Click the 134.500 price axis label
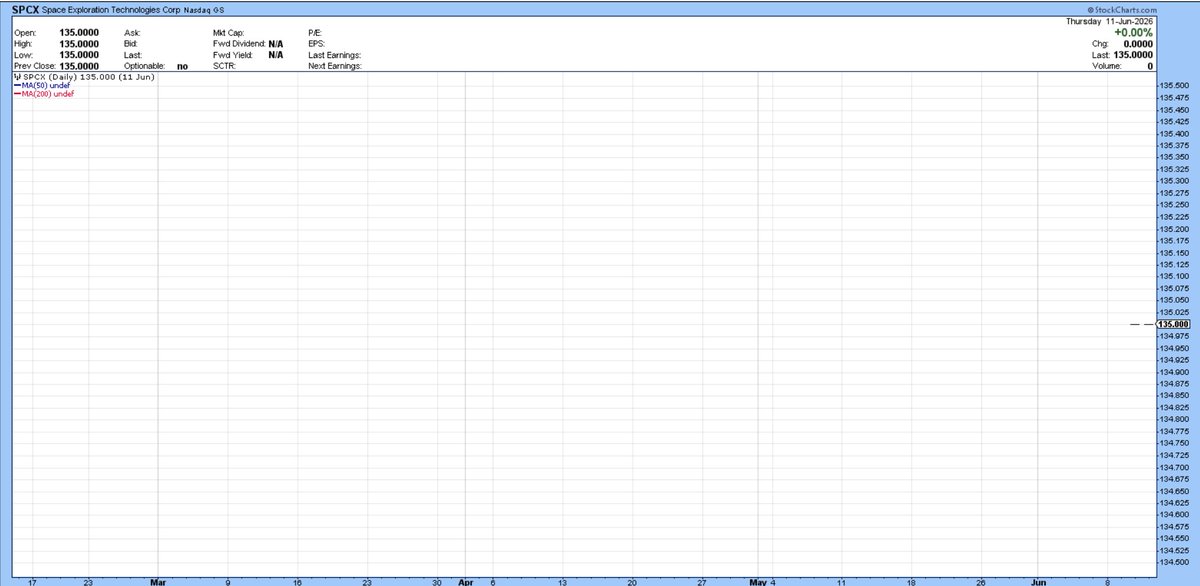1200x586 pixels. point(1173,562)
